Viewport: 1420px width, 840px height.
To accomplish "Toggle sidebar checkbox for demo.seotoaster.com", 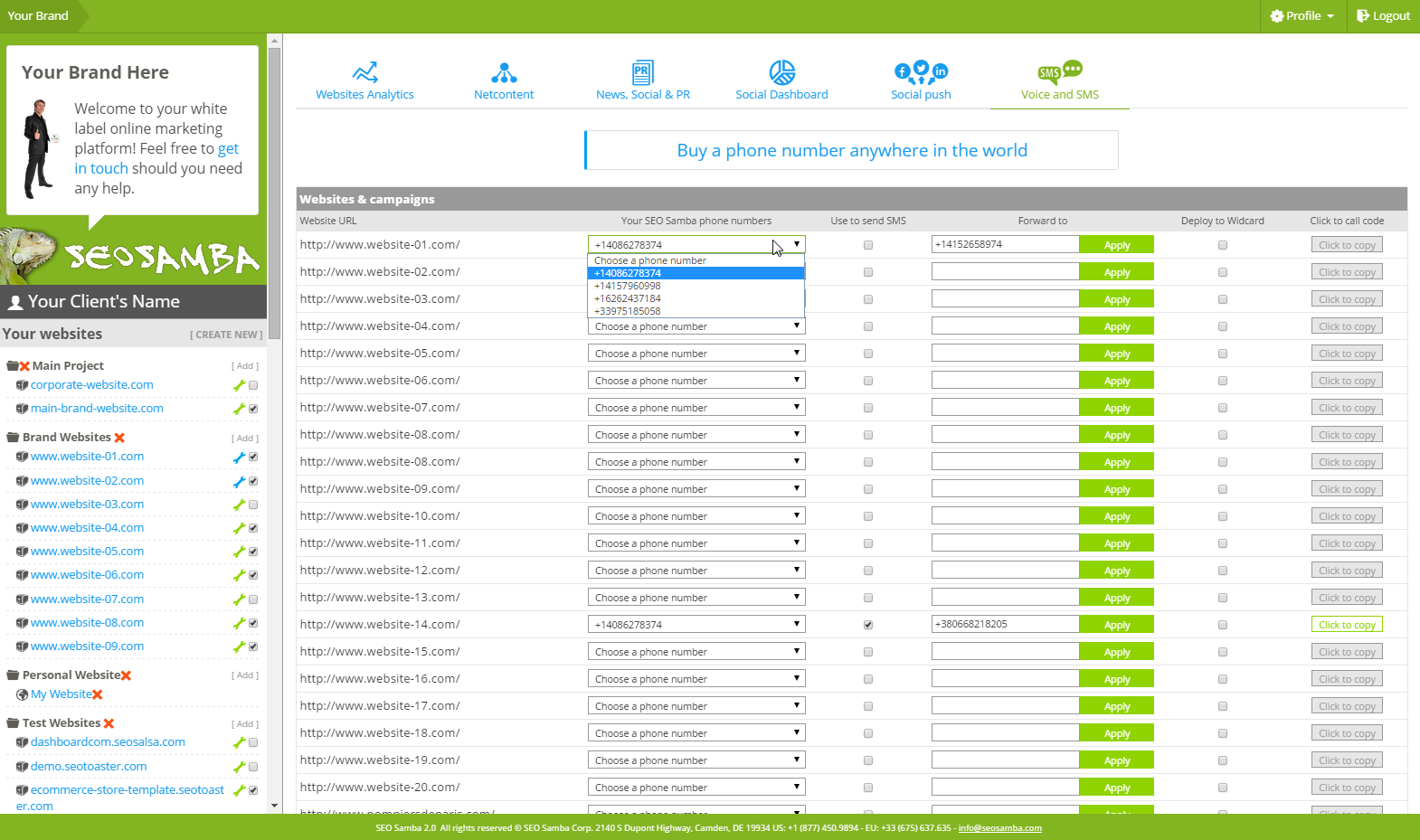I will coord(253,767).
